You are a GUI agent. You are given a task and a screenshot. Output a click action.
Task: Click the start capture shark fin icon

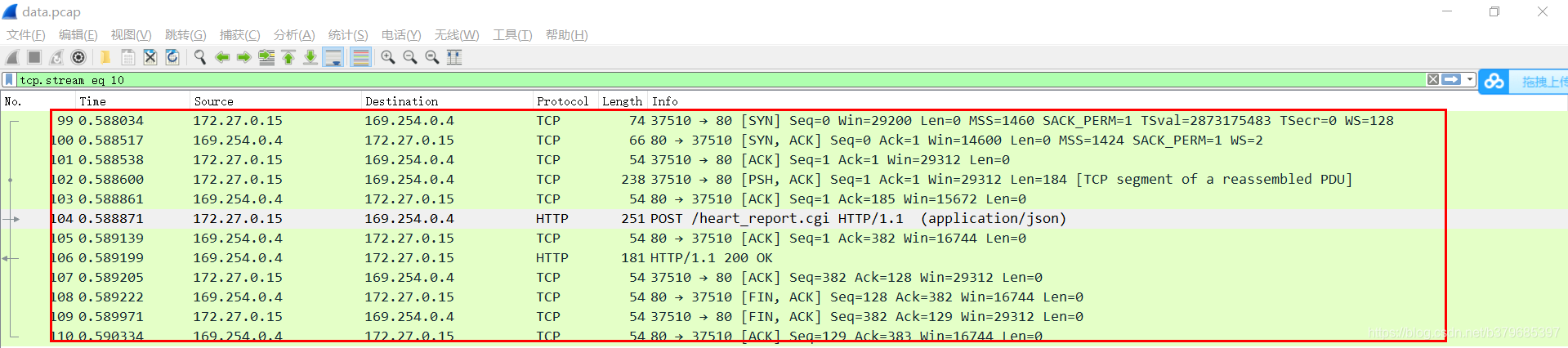point(12,57)
